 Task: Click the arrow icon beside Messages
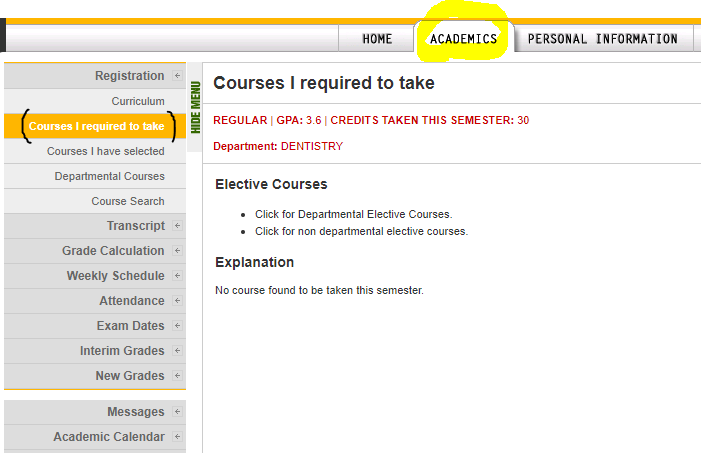pos(177,411)
